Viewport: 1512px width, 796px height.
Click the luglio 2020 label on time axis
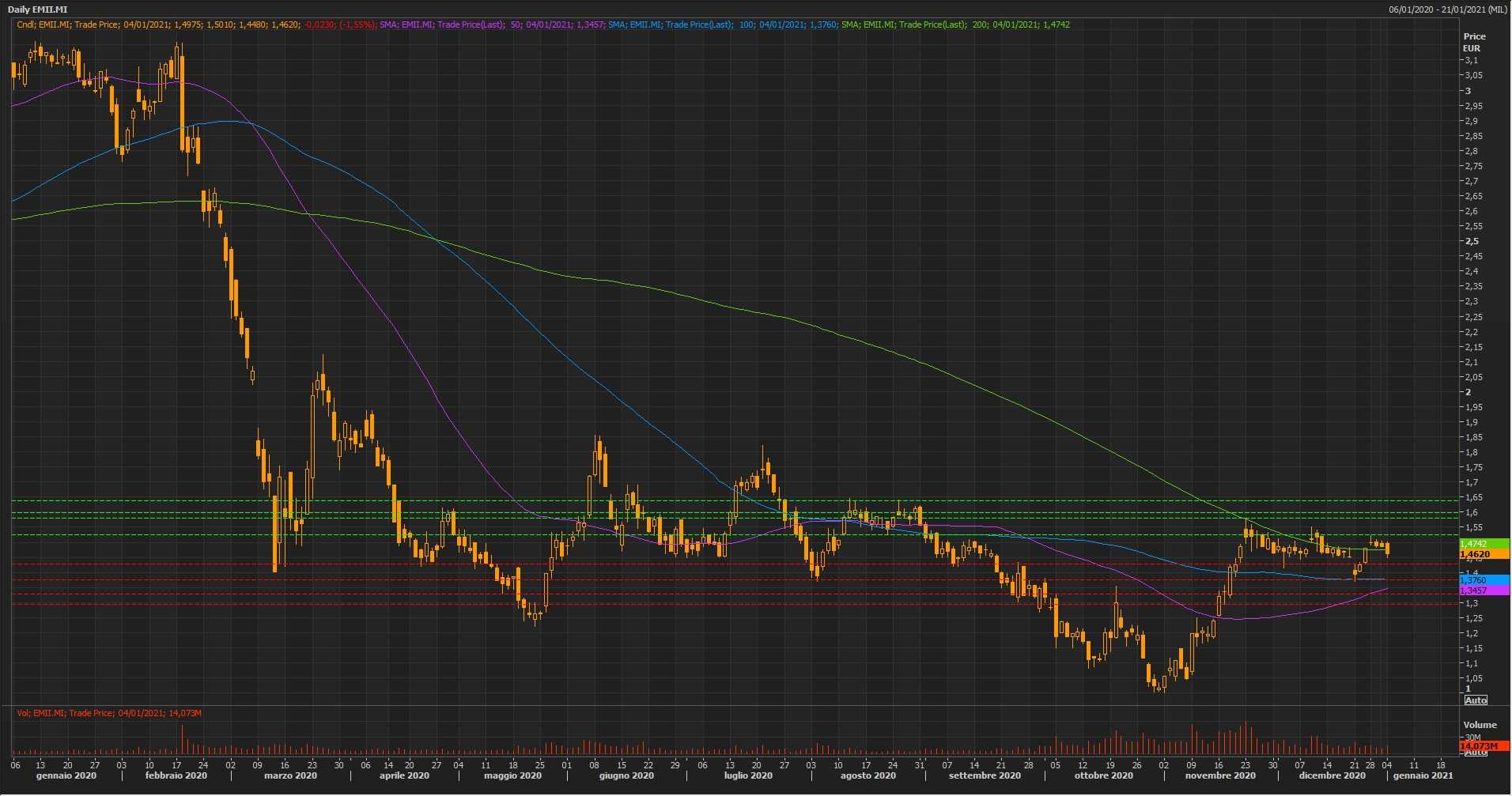pos(748,775)
